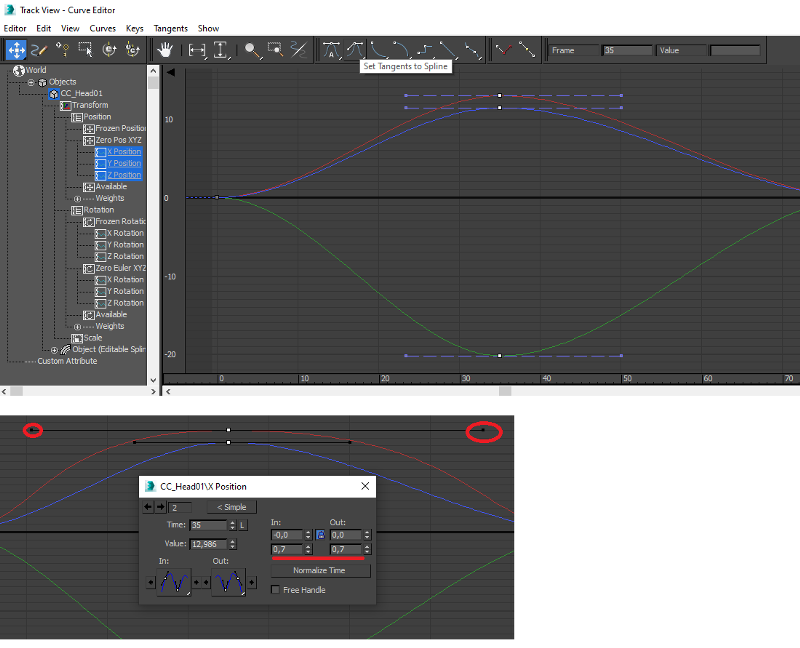Select the Transform tree item
Screen dimensions: 800x648
90,105
